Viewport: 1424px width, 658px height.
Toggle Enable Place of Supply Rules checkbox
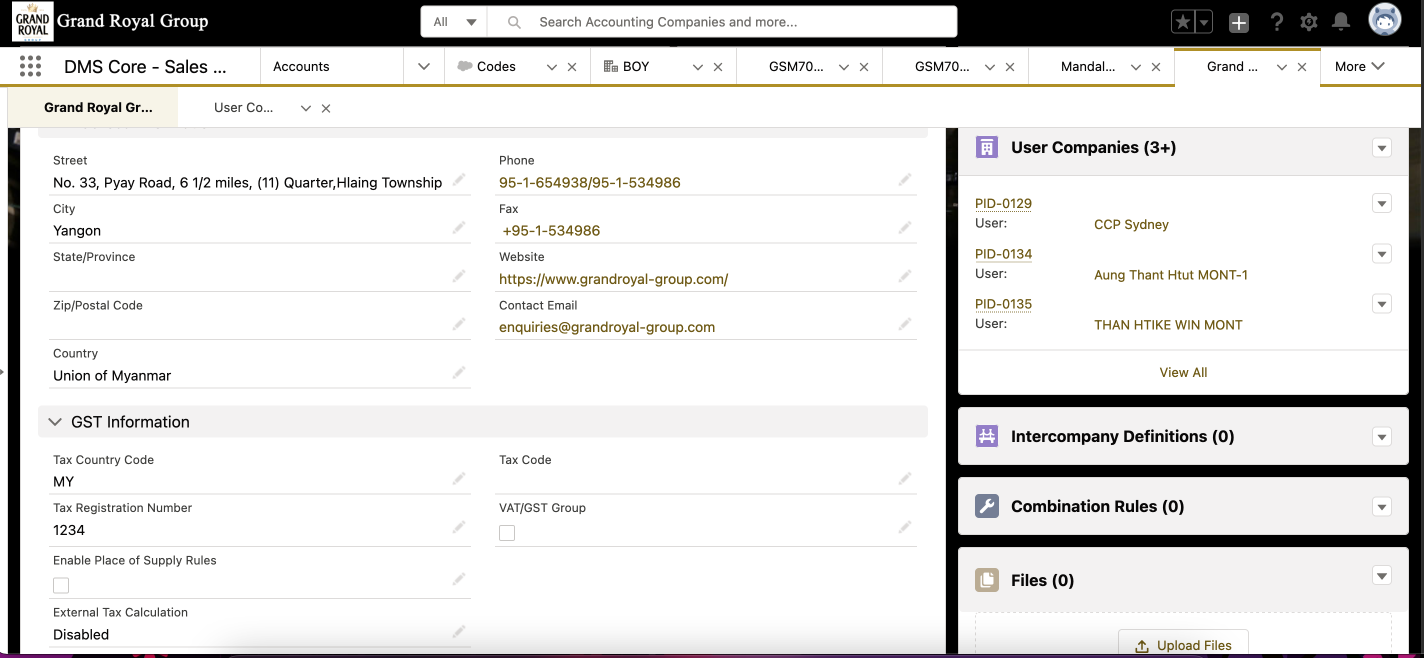click(x=61, y=585)
